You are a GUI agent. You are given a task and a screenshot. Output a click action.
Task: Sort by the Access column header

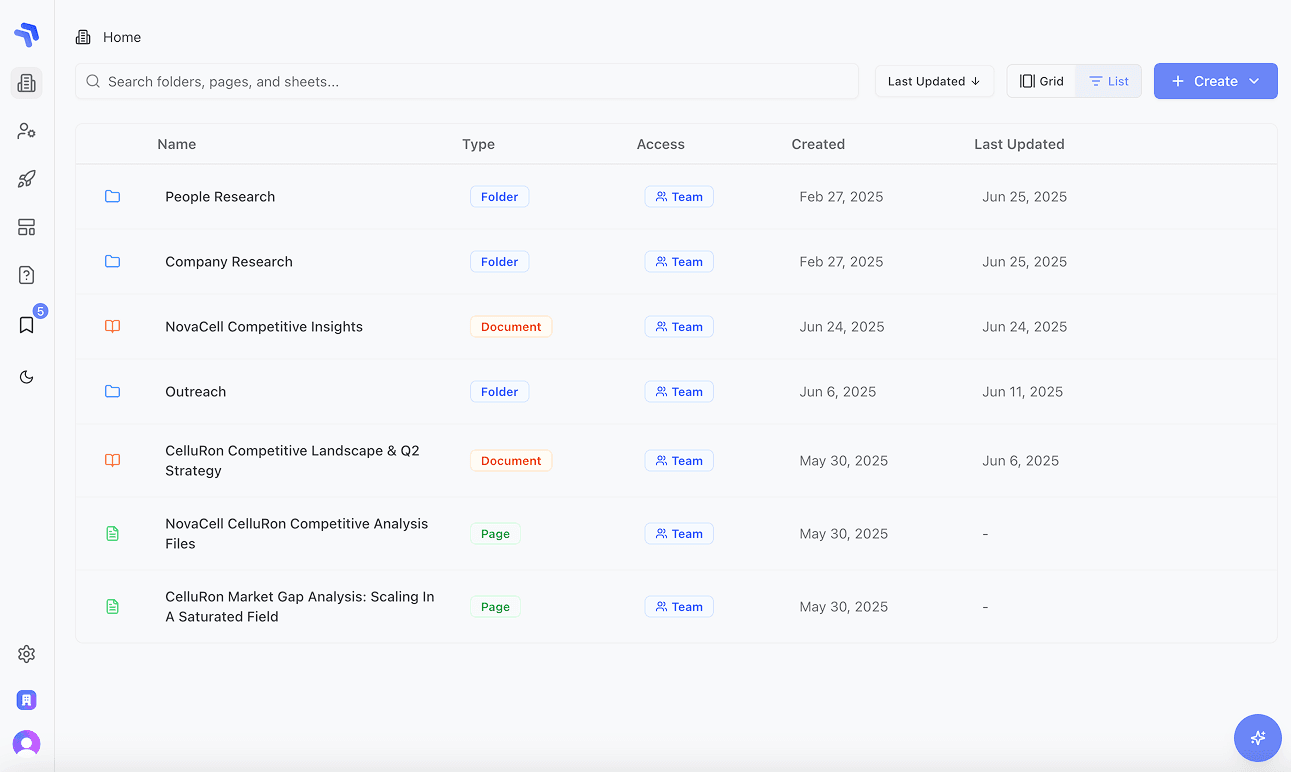click(x=661, y=144)
